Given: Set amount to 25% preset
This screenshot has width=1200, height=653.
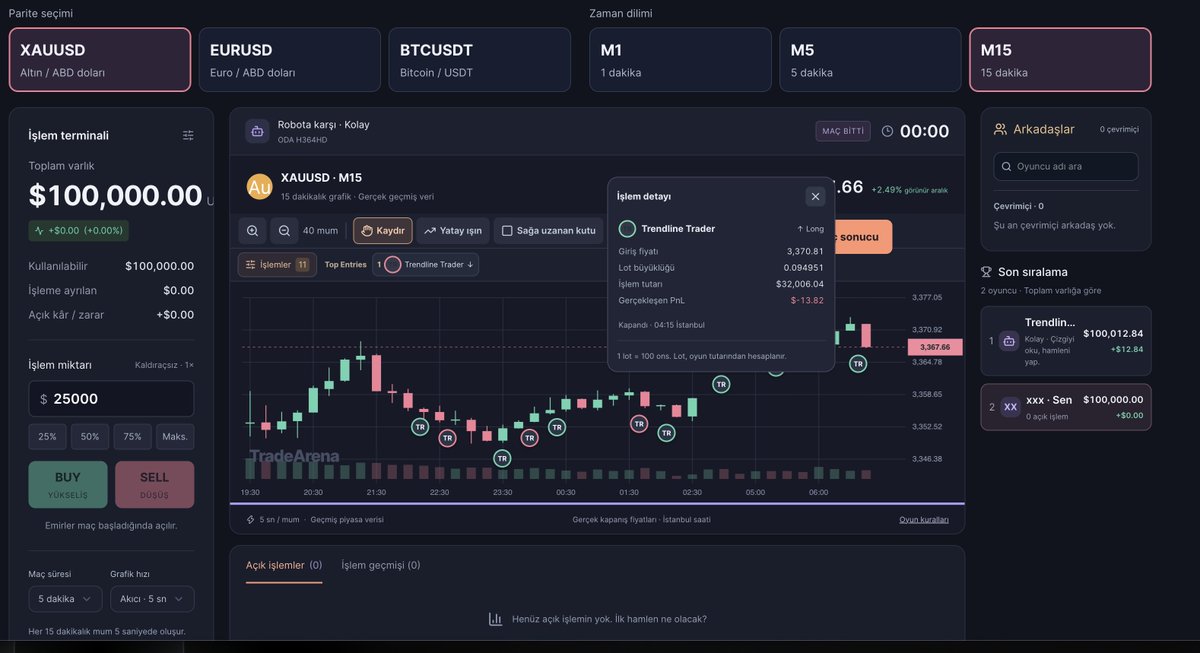Looking at the screenshot, I should [x=47, y=437].
